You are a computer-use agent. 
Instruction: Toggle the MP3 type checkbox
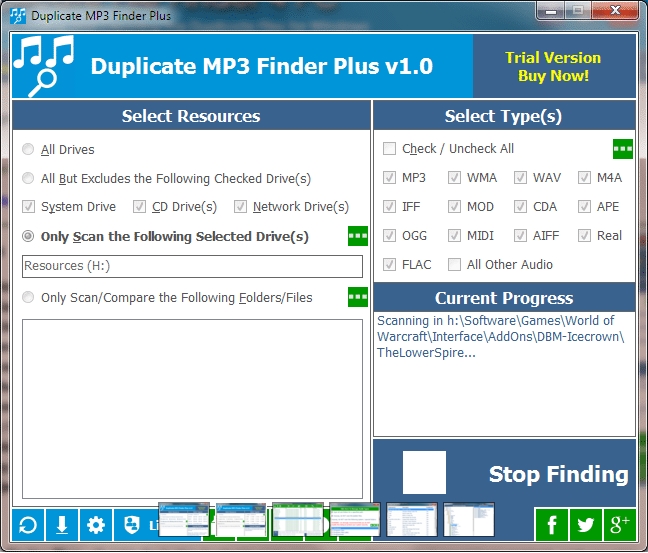coord(389,178)
